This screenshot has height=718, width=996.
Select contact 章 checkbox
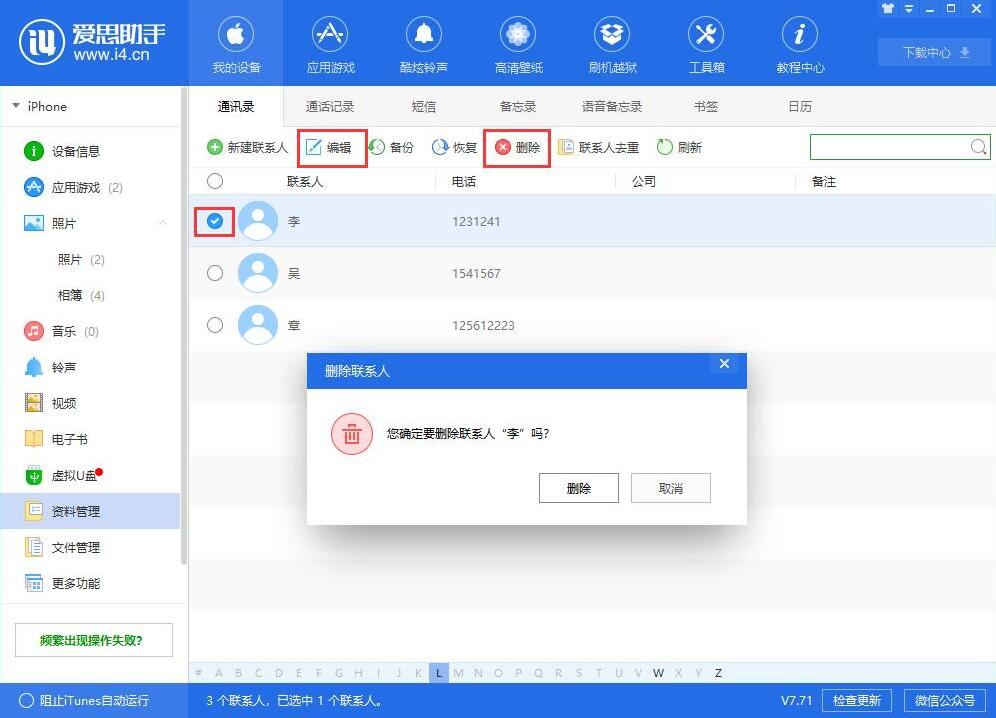point(215,325)
